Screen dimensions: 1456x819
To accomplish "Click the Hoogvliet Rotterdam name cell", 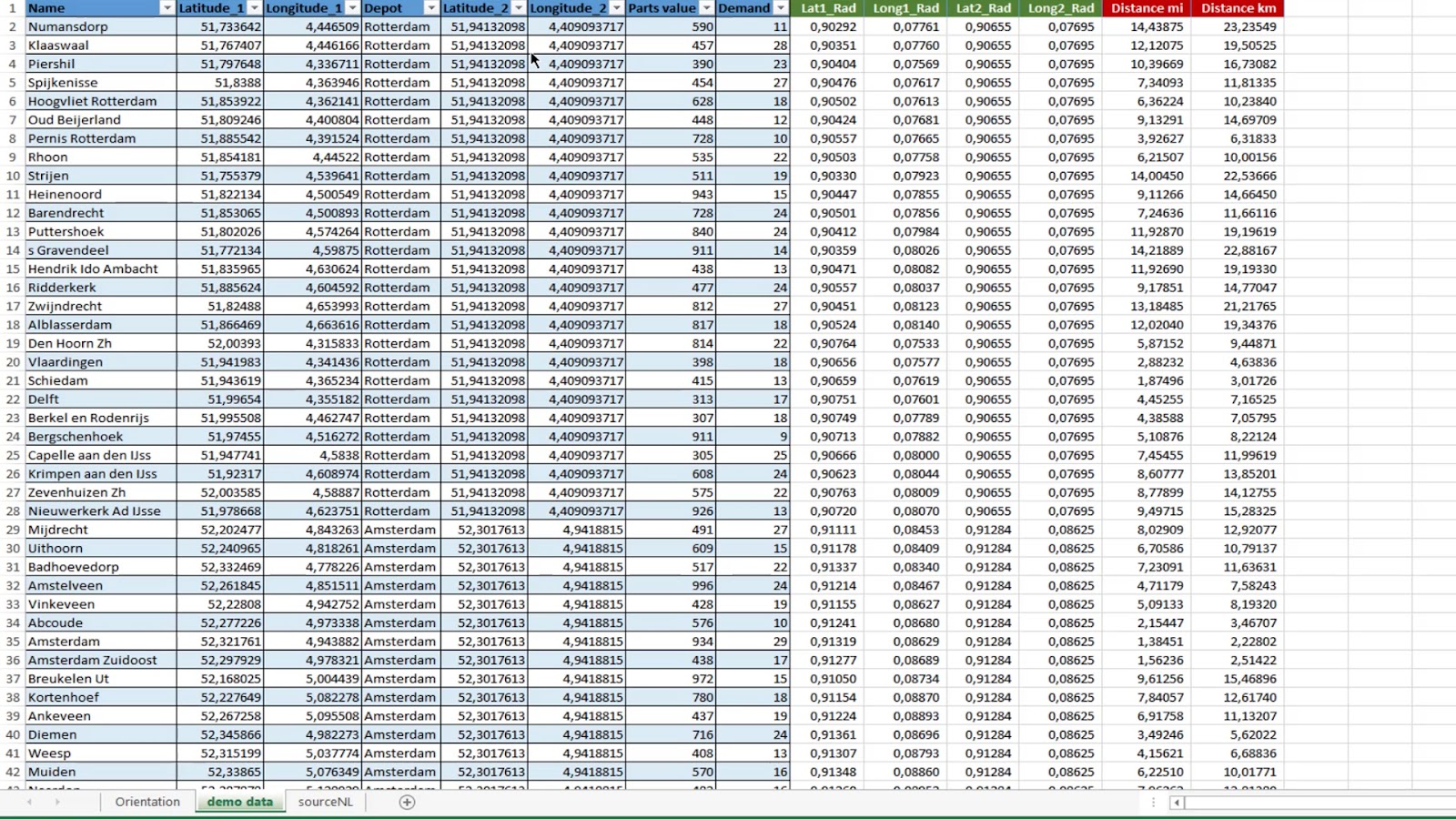I will pos(101,101).
